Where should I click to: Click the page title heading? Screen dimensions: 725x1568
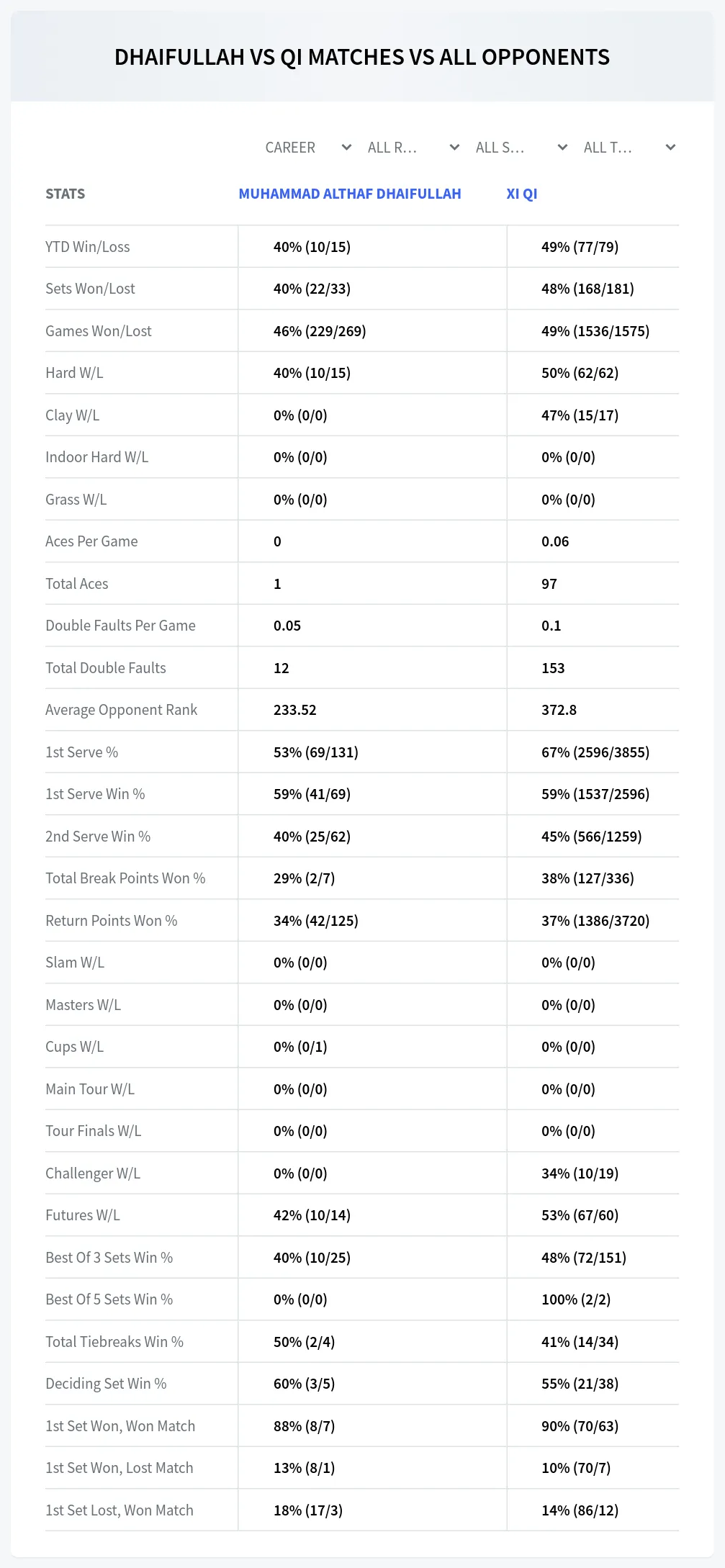pos(362,57)
